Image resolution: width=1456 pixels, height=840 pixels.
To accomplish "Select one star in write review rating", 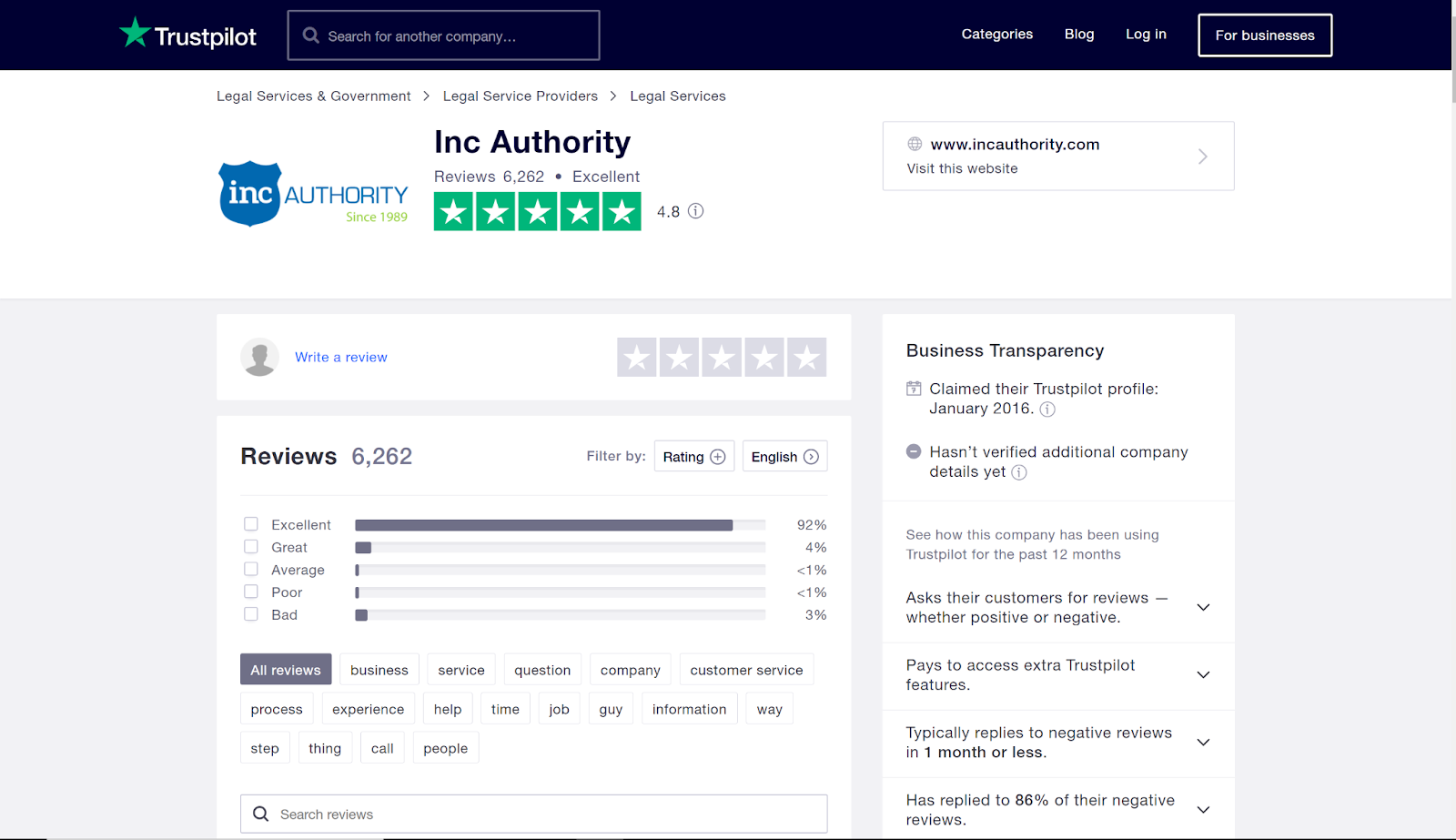I will [x=637, y=358].
